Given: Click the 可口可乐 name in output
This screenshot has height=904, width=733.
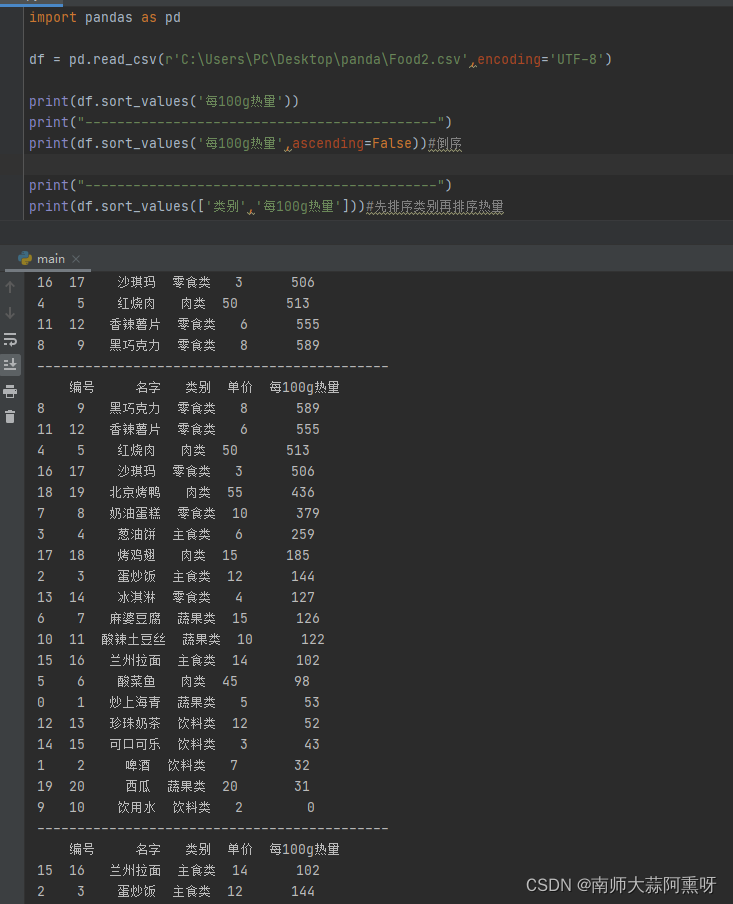Looking at the screenshot, I should (x=135, y=744).
